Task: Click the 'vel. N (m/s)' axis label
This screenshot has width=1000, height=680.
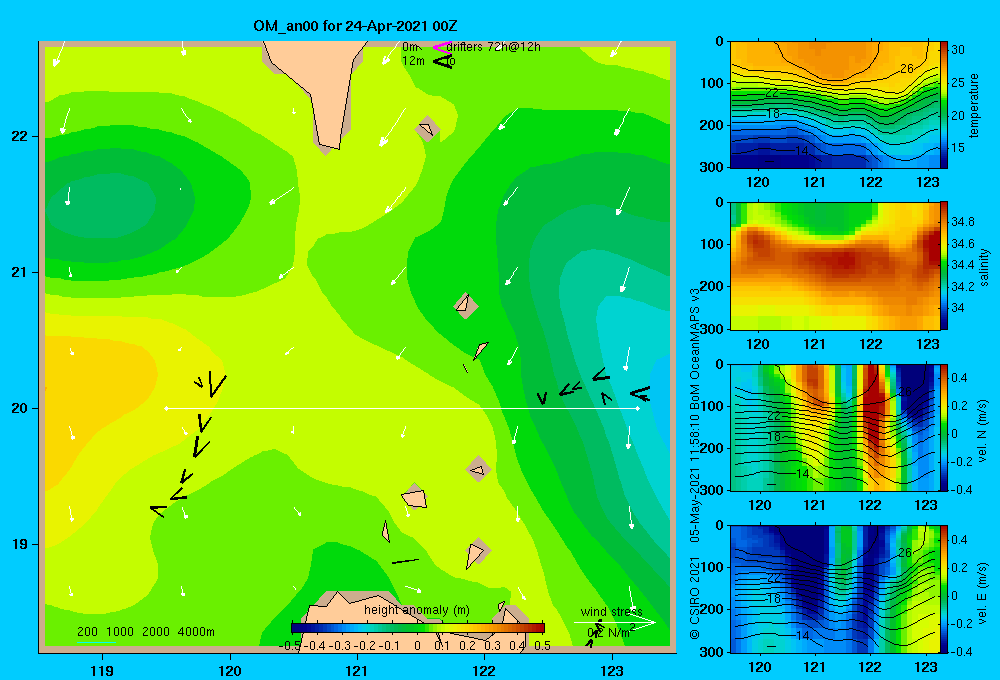Action: tap(982, 431)
